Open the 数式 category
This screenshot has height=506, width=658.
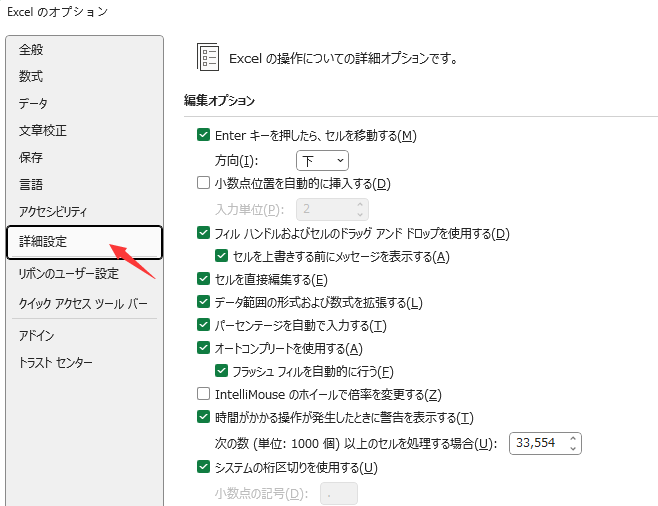31,76
